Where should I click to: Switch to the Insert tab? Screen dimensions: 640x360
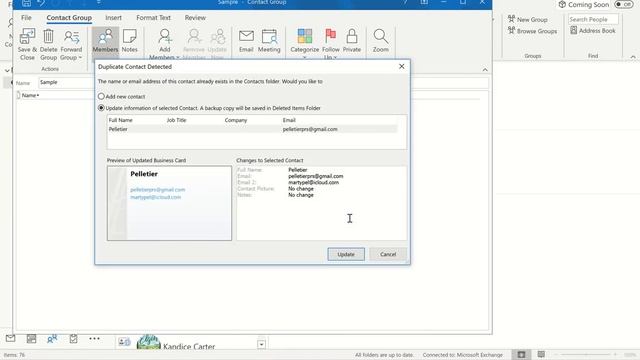click(113, 18)
